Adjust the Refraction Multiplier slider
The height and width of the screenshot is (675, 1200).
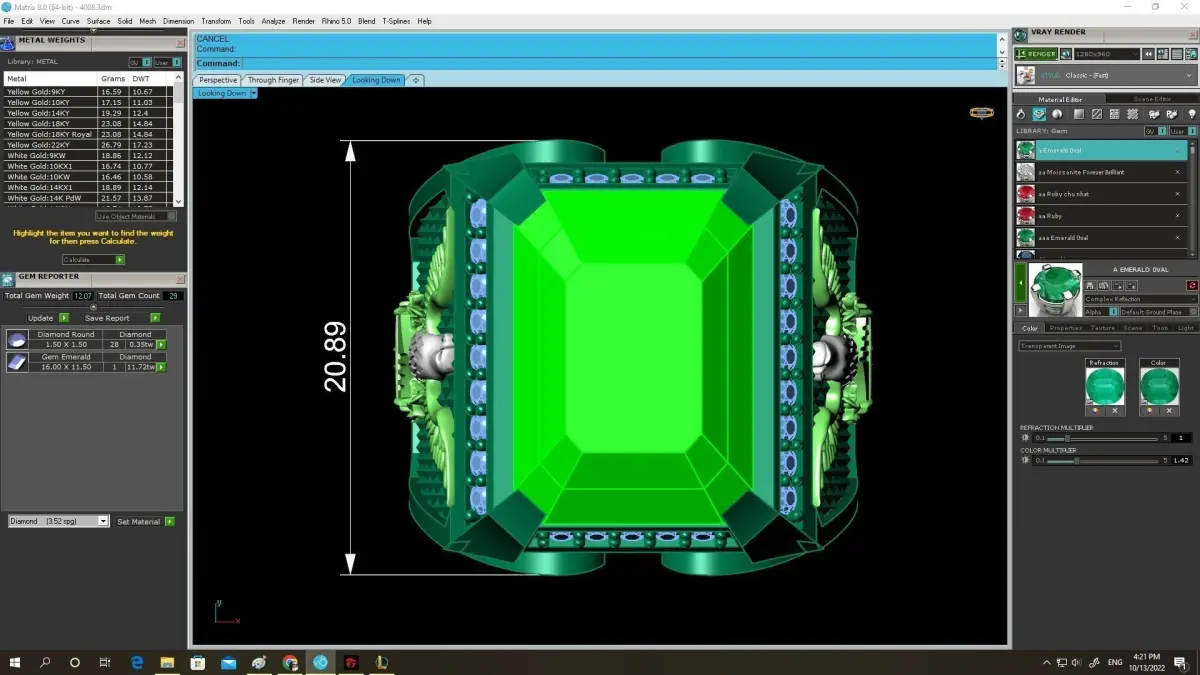[1067, 438]
